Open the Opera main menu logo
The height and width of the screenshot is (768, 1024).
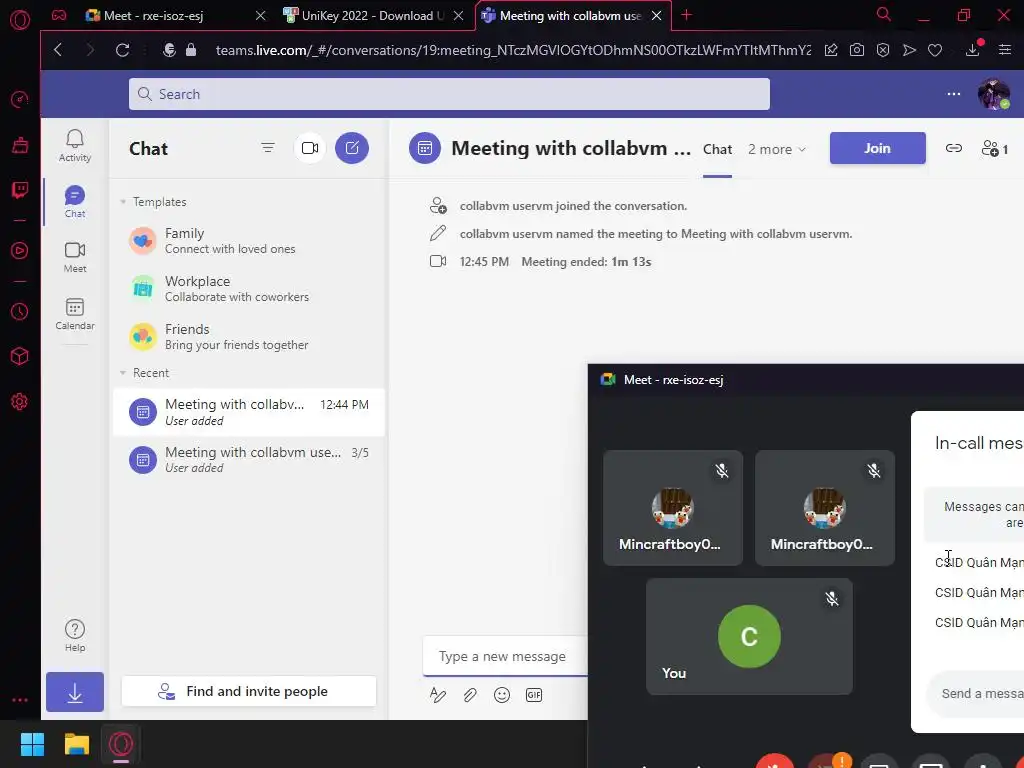click(x=20, y=19)
